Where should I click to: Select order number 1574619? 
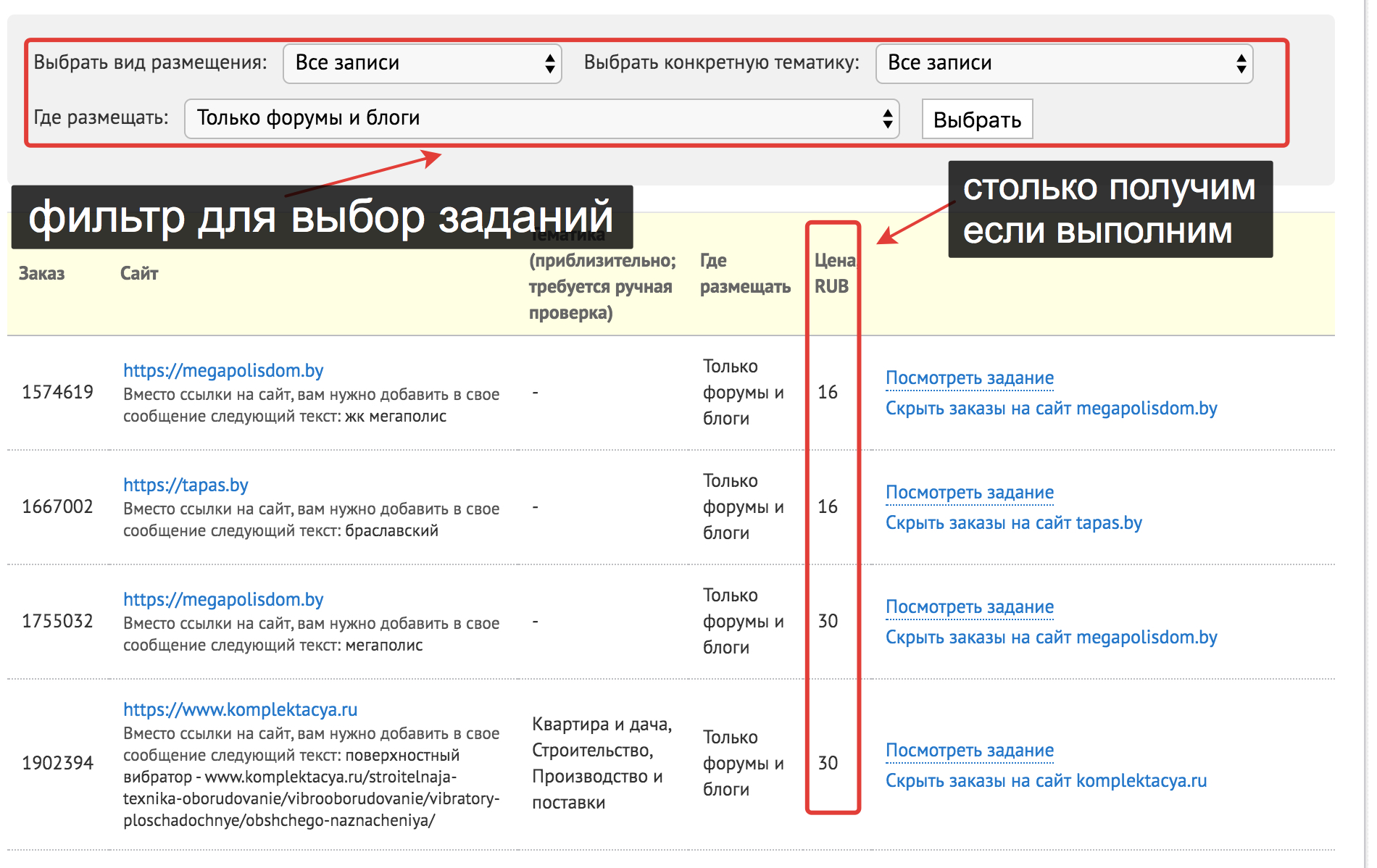point(58,392)
